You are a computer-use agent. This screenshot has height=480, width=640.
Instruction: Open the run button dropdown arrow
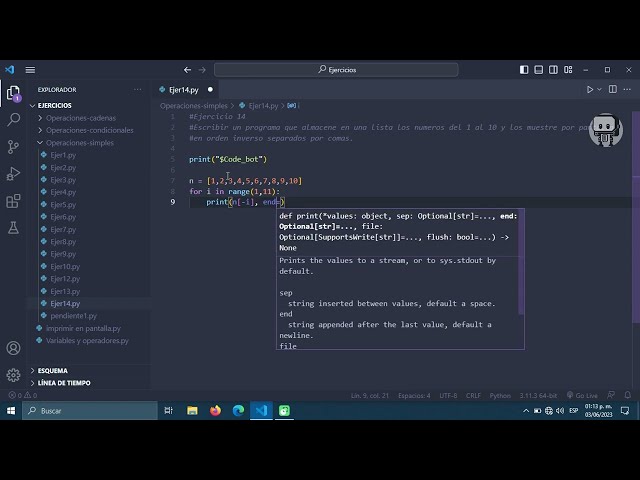[x=599, y=89]
